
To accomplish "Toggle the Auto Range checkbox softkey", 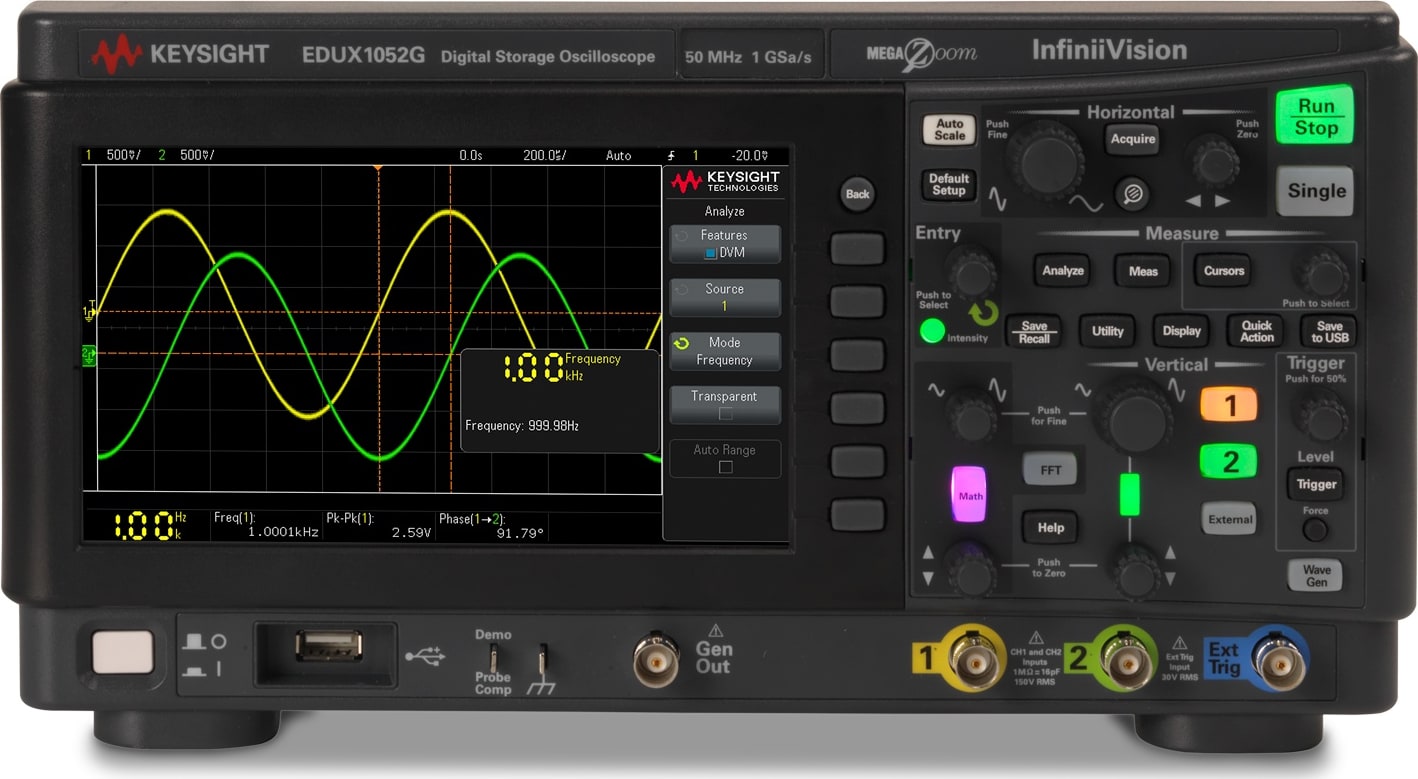I will (724, 458).
